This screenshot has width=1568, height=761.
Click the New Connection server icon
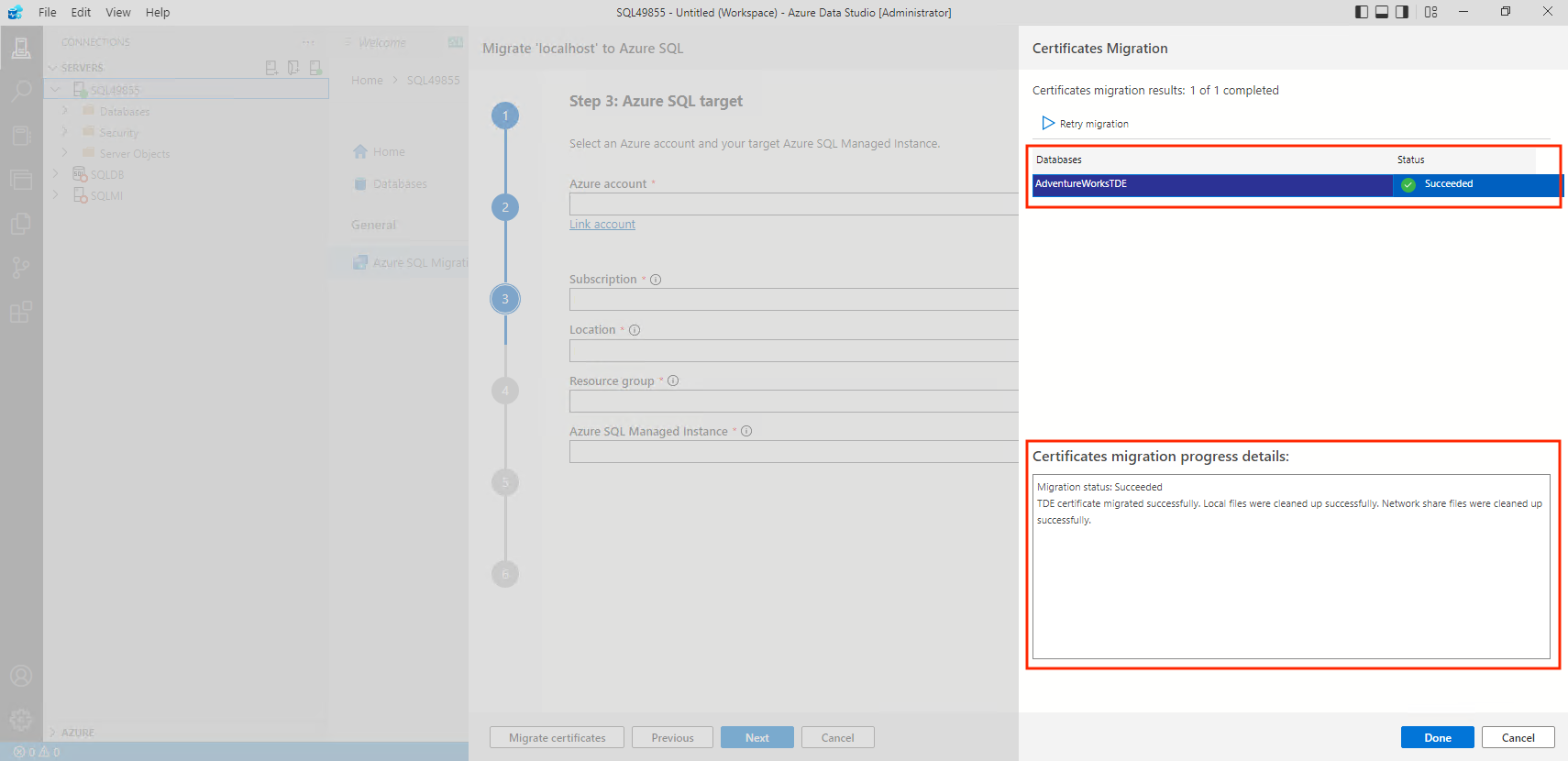coord(271,68)
